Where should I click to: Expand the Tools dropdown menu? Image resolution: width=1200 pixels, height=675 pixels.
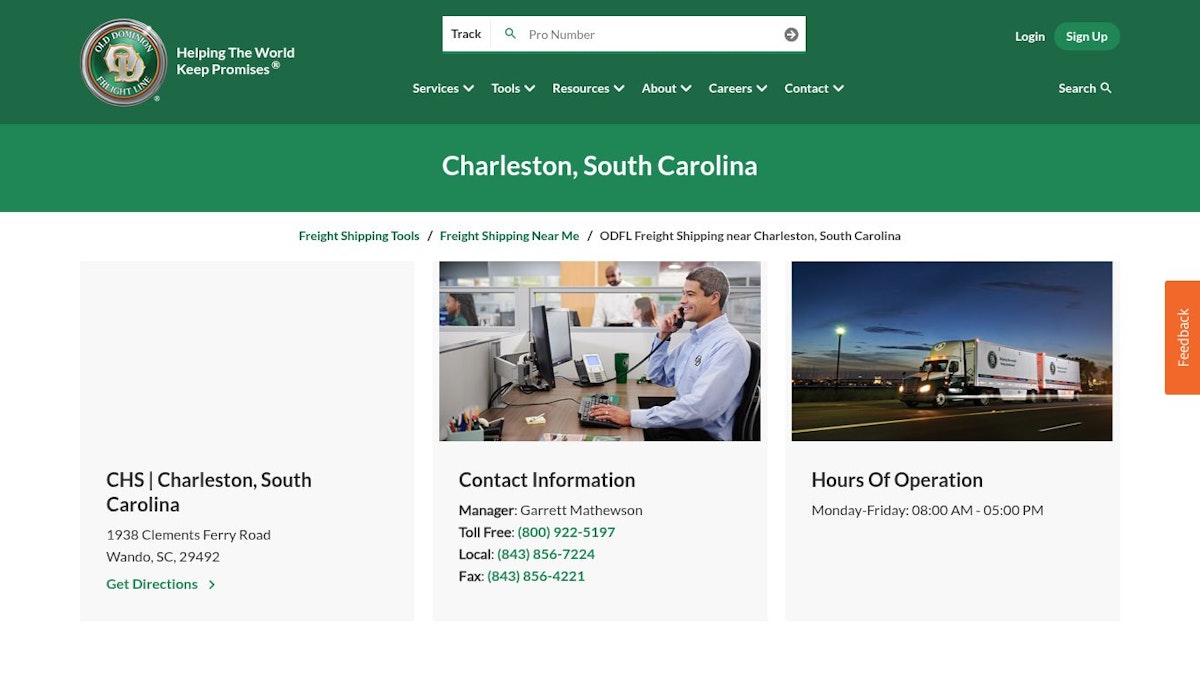click(x=513, y=88)
